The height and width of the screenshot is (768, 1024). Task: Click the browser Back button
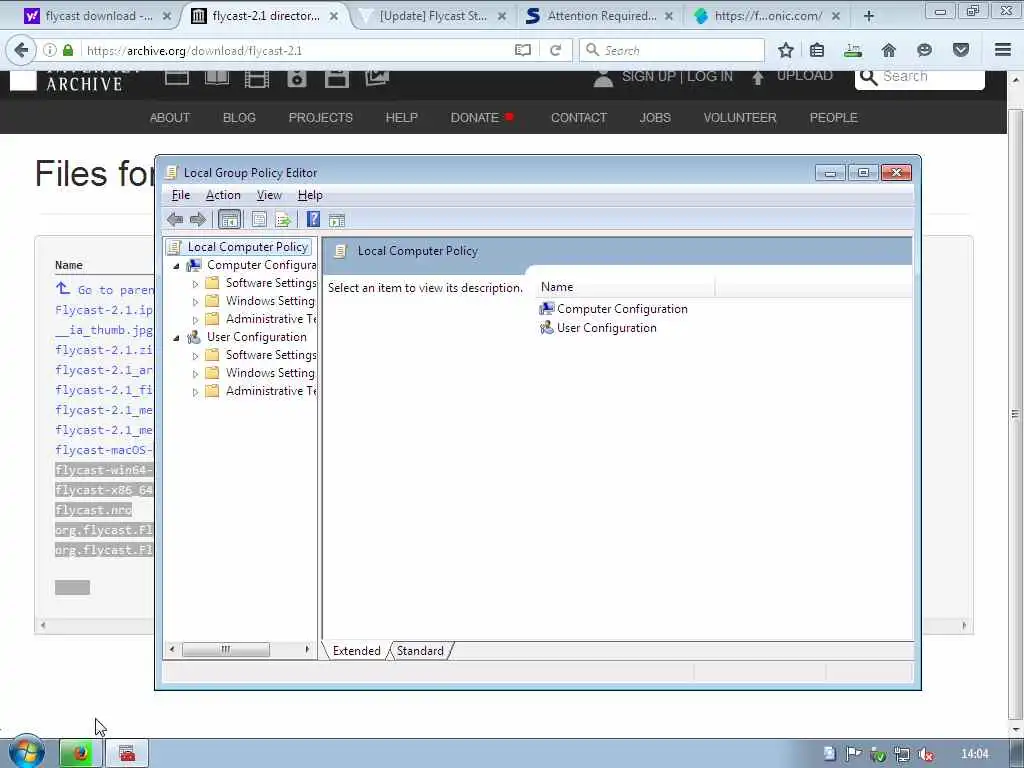22,50
